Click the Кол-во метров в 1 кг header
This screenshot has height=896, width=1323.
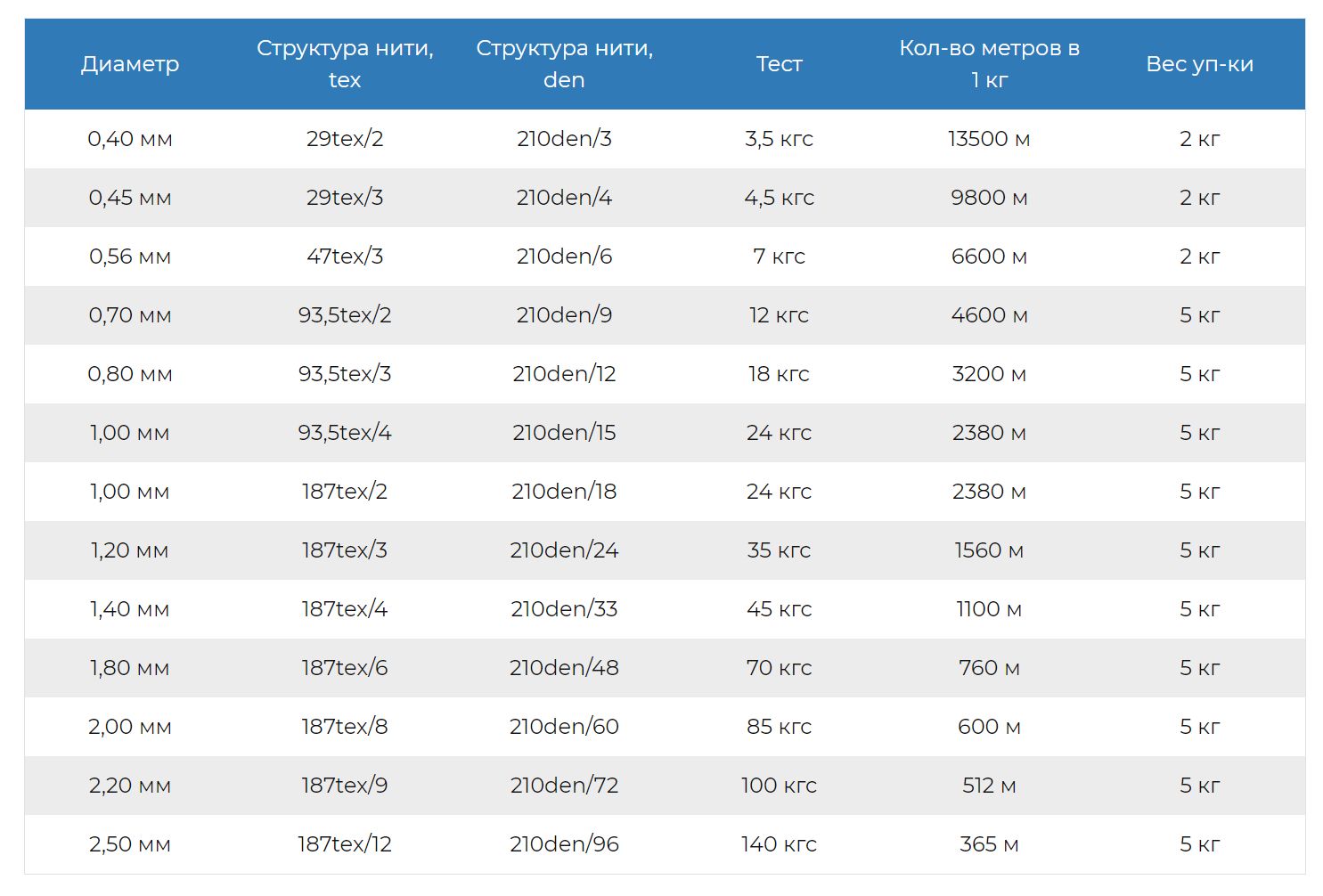coord(989,64)
